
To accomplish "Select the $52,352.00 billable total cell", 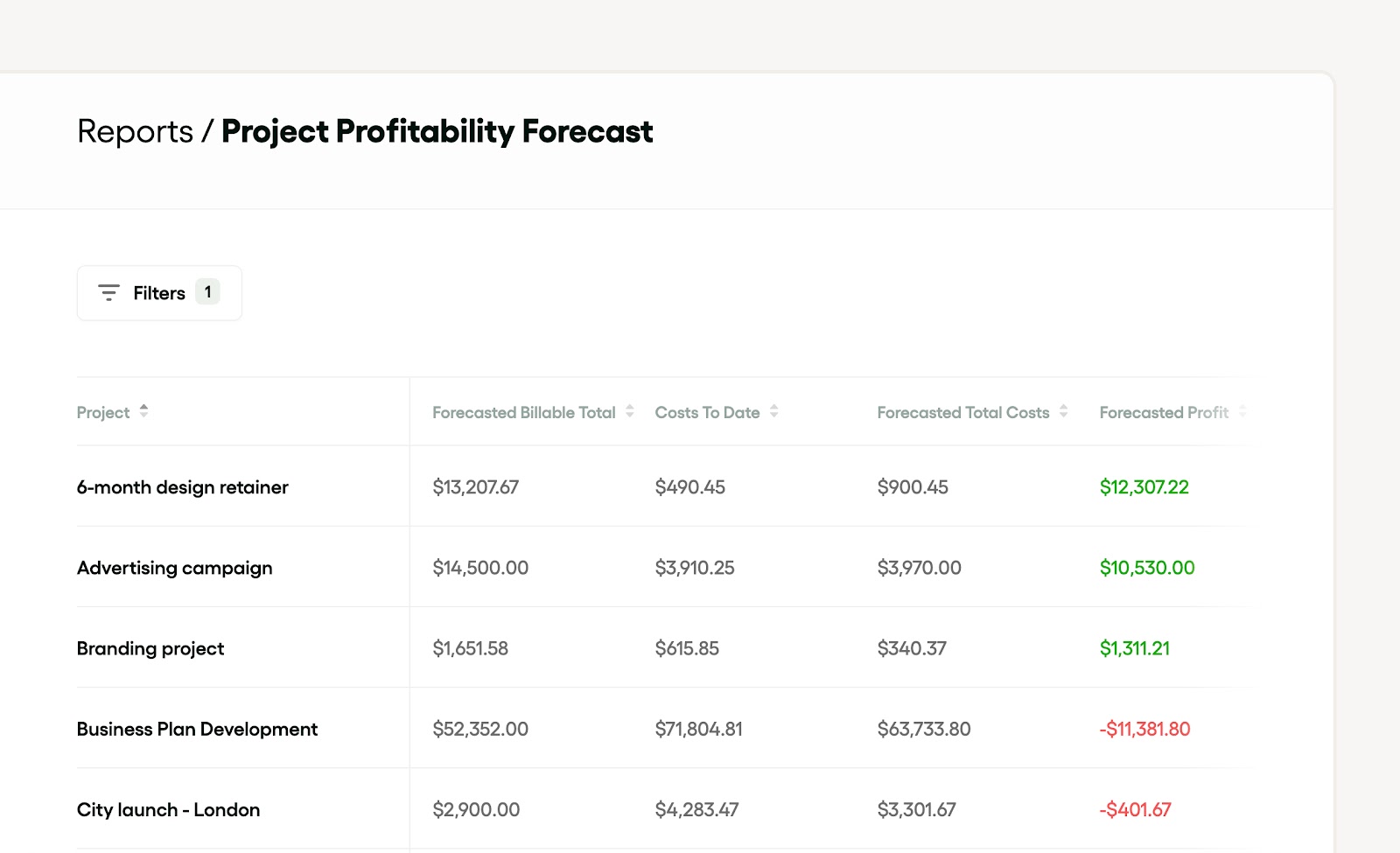I will [x=480, y=729].
